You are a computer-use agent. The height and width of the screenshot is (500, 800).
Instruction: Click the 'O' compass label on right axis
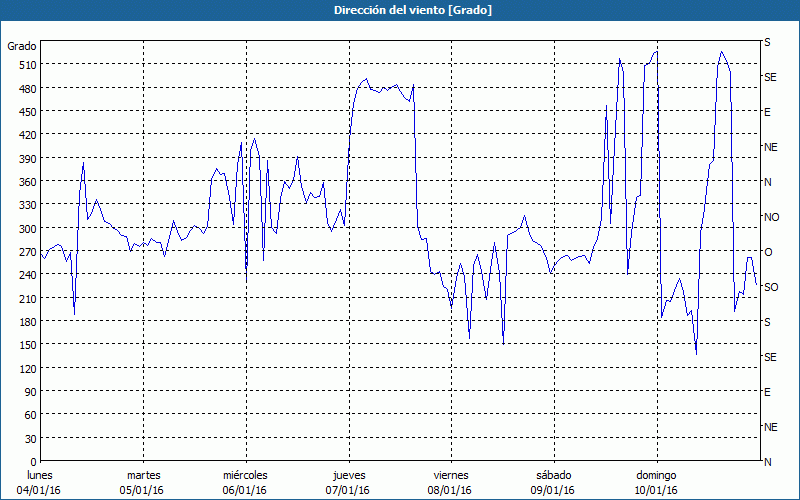[768, 252]
